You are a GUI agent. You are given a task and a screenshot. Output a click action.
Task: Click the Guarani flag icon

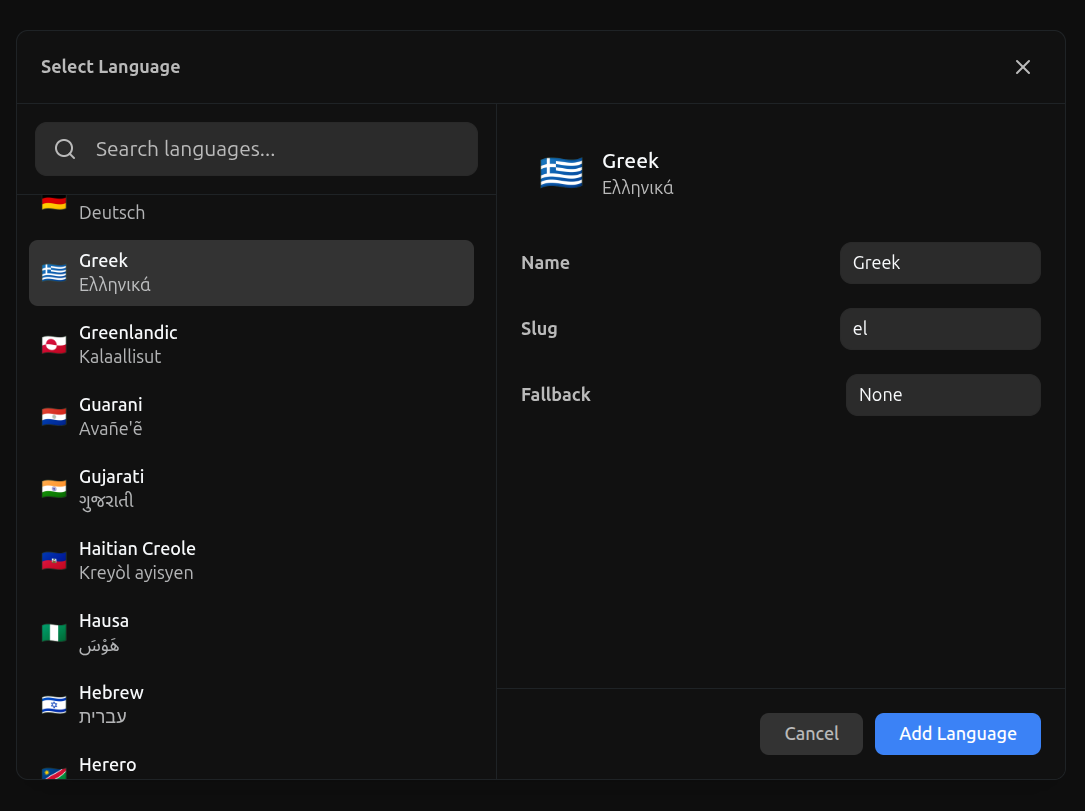tap(54, 417)
